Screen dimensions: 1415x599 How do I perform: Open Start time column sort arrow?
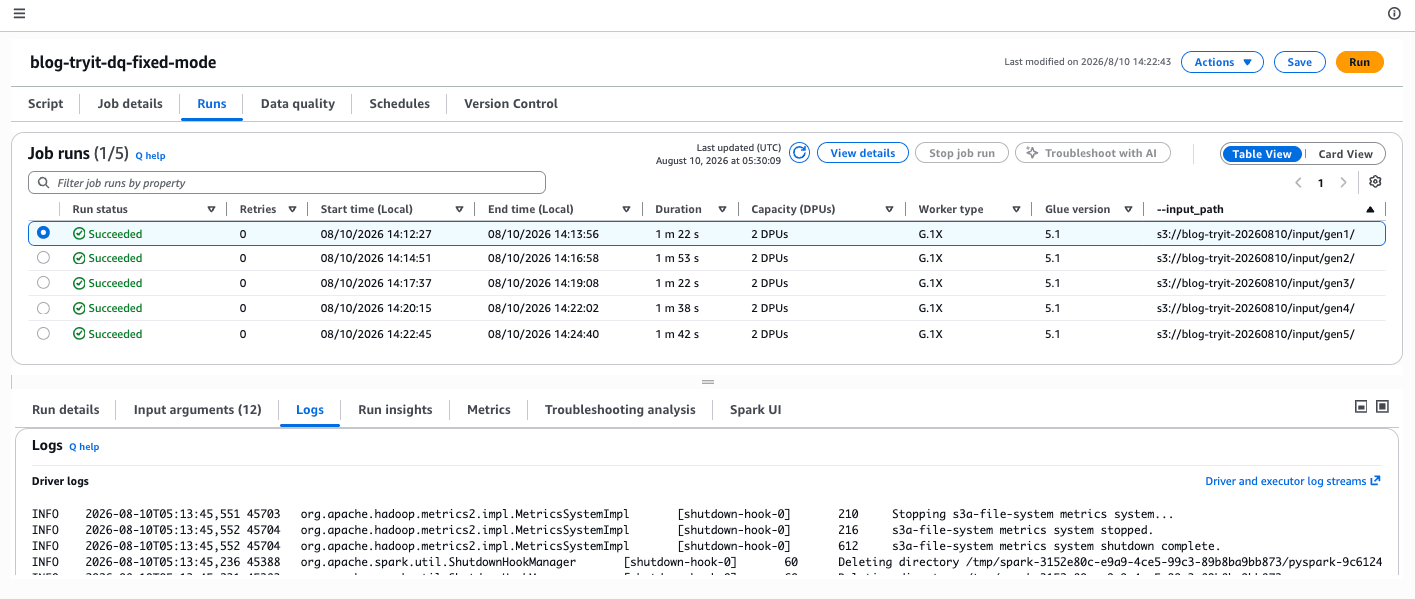click(x=459, y=210)
